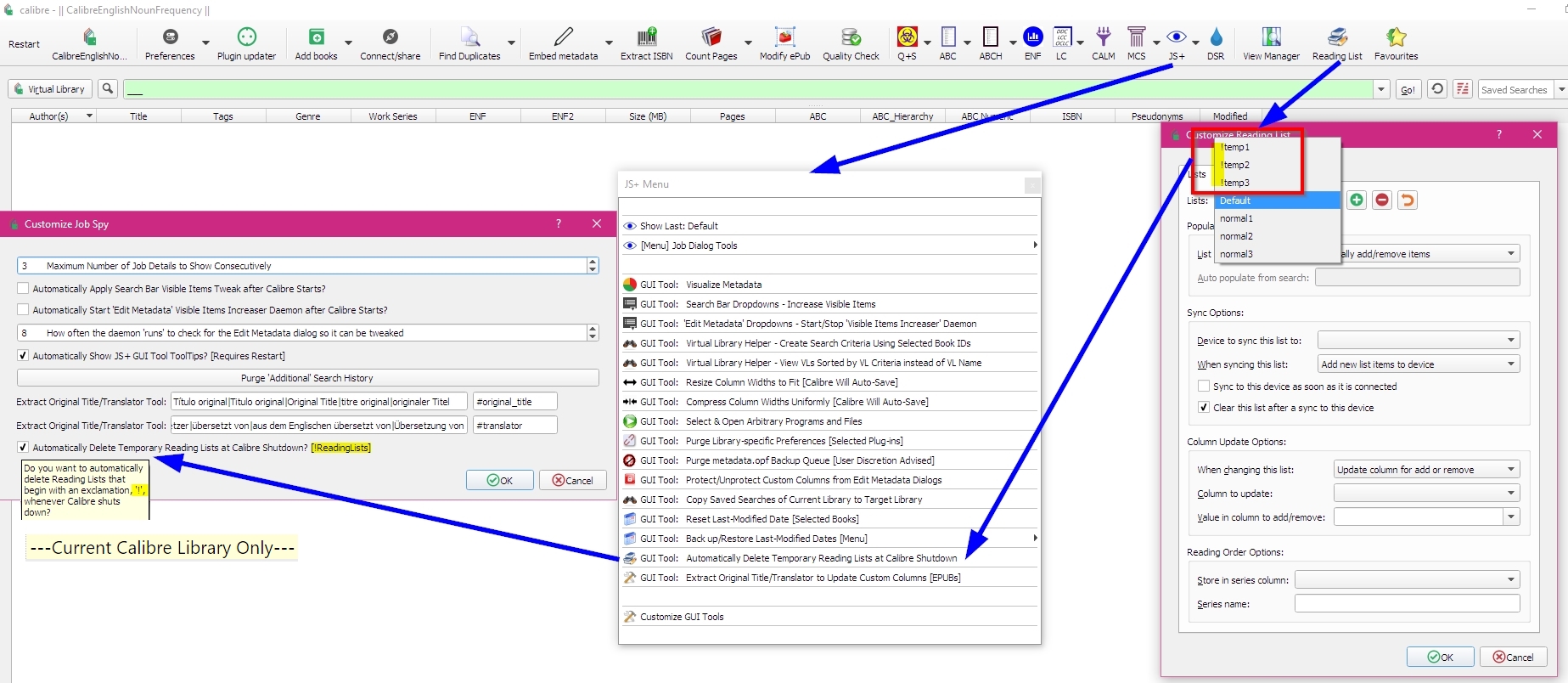Click the red remove list button
This screenshot has width=1568, height=683.
click(1382, 200)
